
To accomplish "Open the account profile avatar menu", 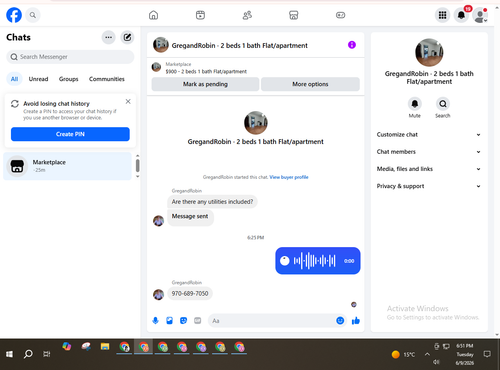I will 480,15.
